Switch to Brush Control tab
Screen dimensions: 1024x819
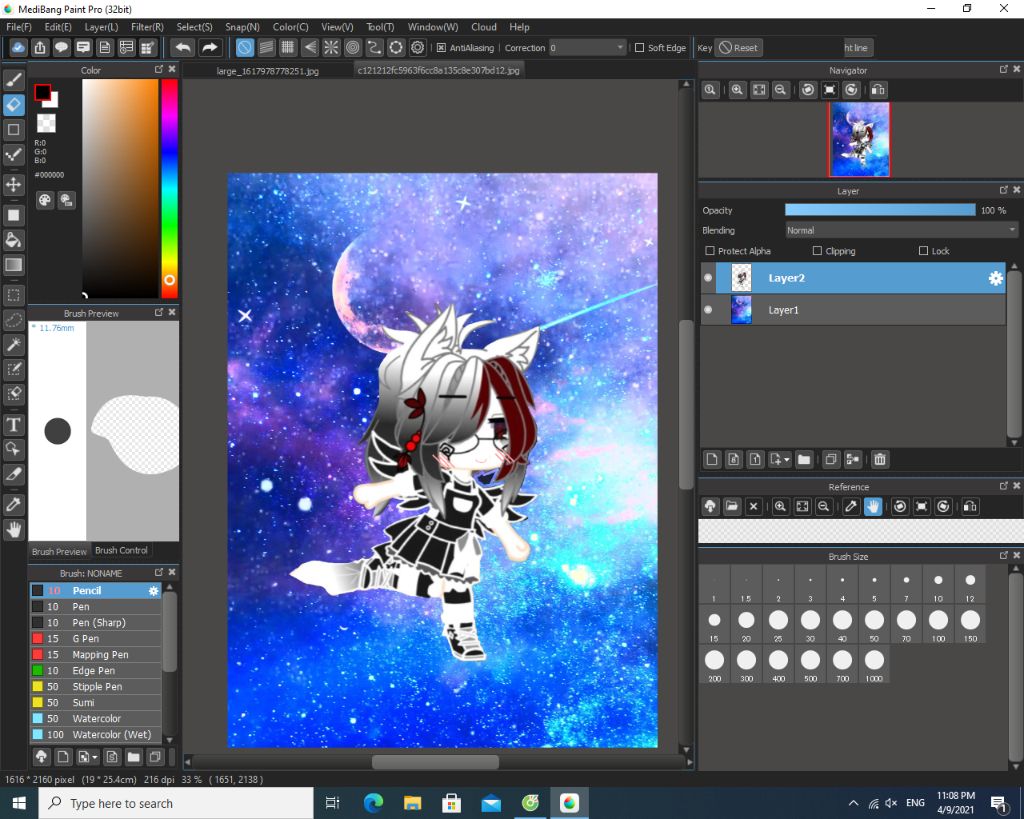[121, 551]
